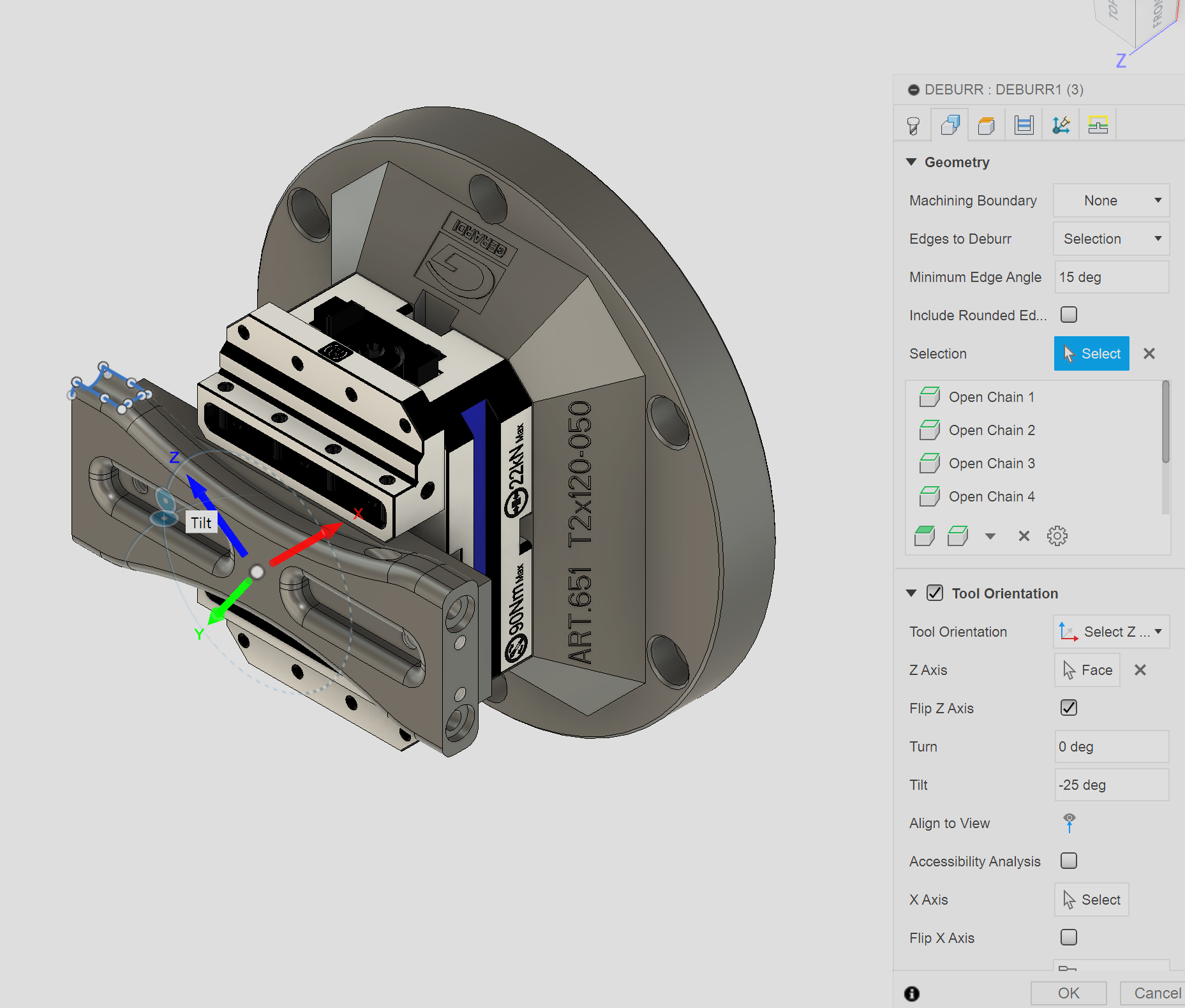Select the Linking tab icon
1185x1008 pixels.
tap(1061, 124)
